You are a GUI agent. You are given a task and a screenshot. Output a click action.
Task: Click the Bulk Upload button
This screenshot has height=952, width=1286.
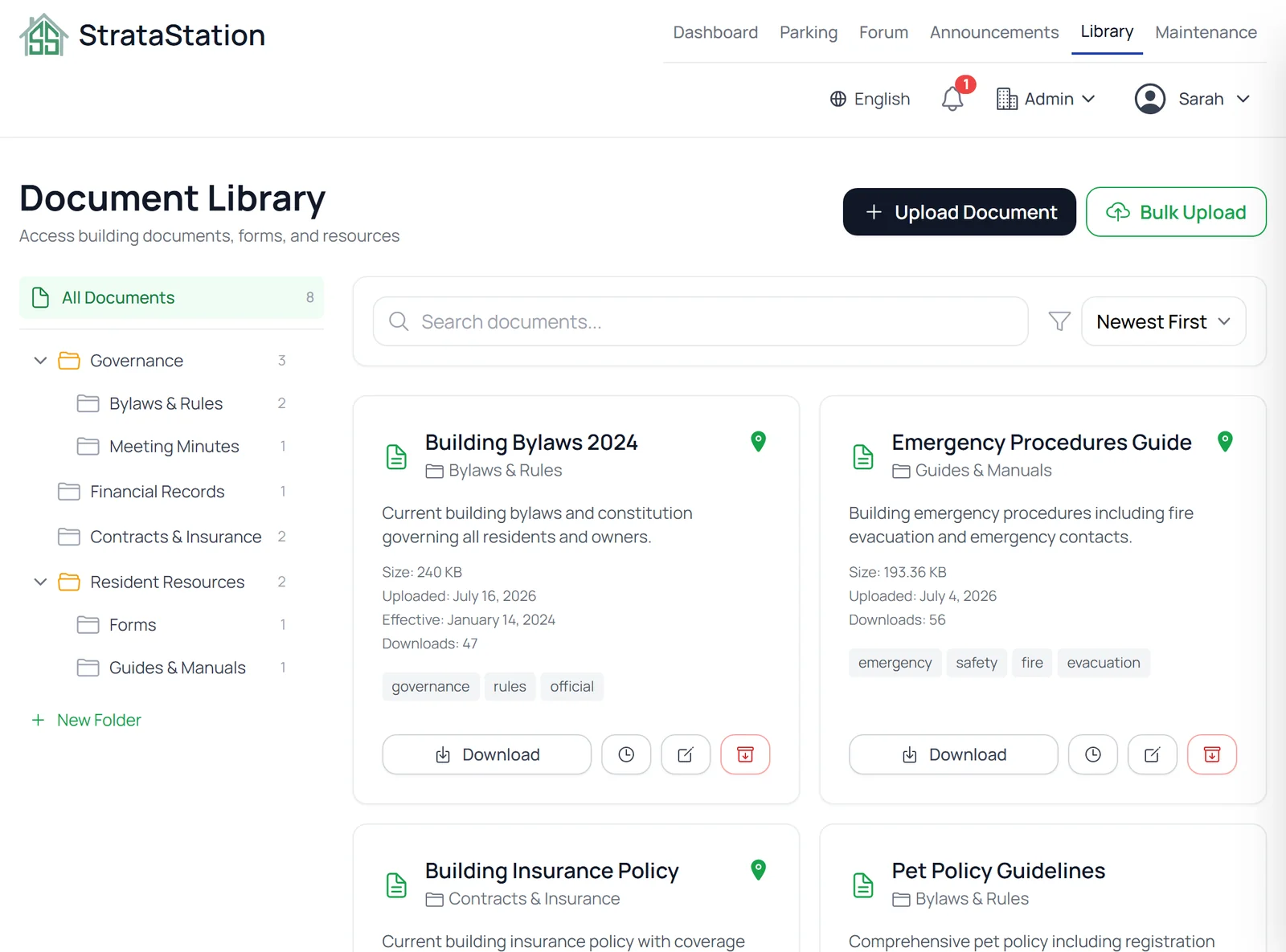1176,212
